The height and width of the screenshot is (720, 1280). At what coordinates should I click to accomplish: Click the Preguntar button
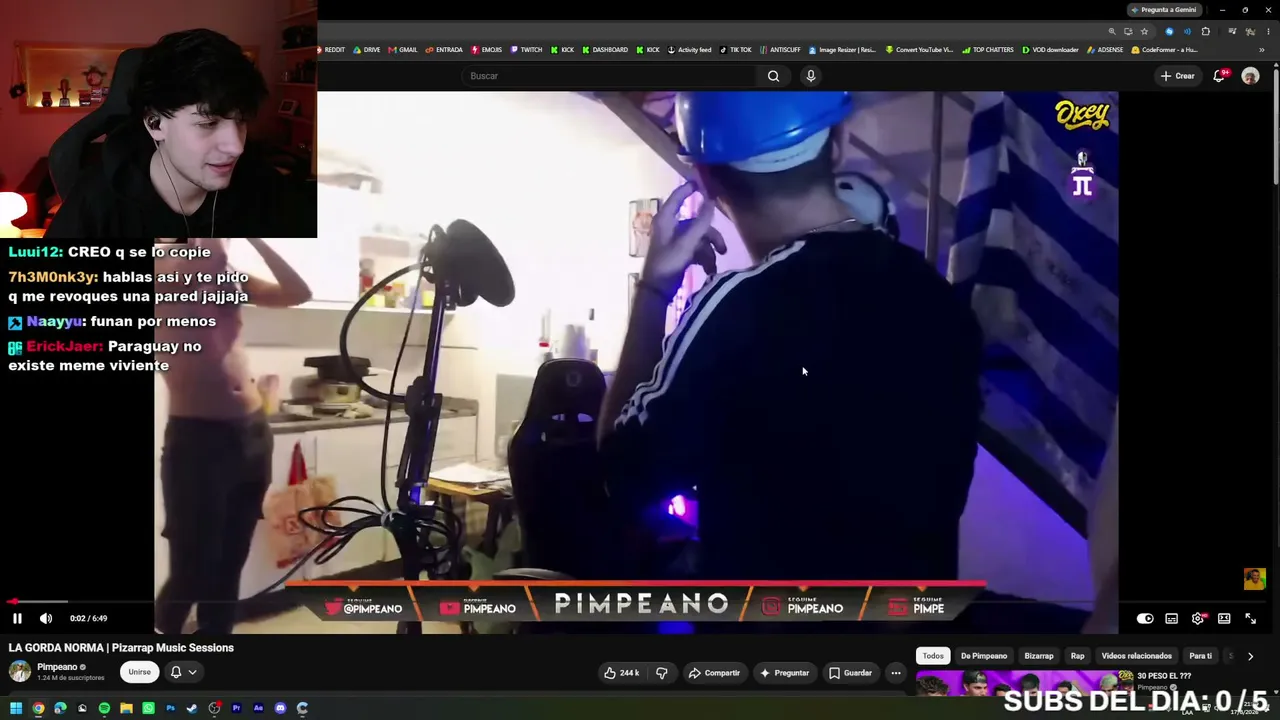click(784, 673)
